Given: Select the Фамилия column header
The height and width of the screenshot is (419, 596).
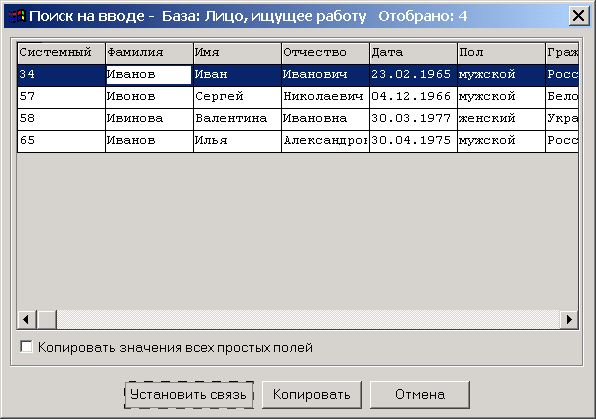Looking at the screenshot, I should (149, 53).
